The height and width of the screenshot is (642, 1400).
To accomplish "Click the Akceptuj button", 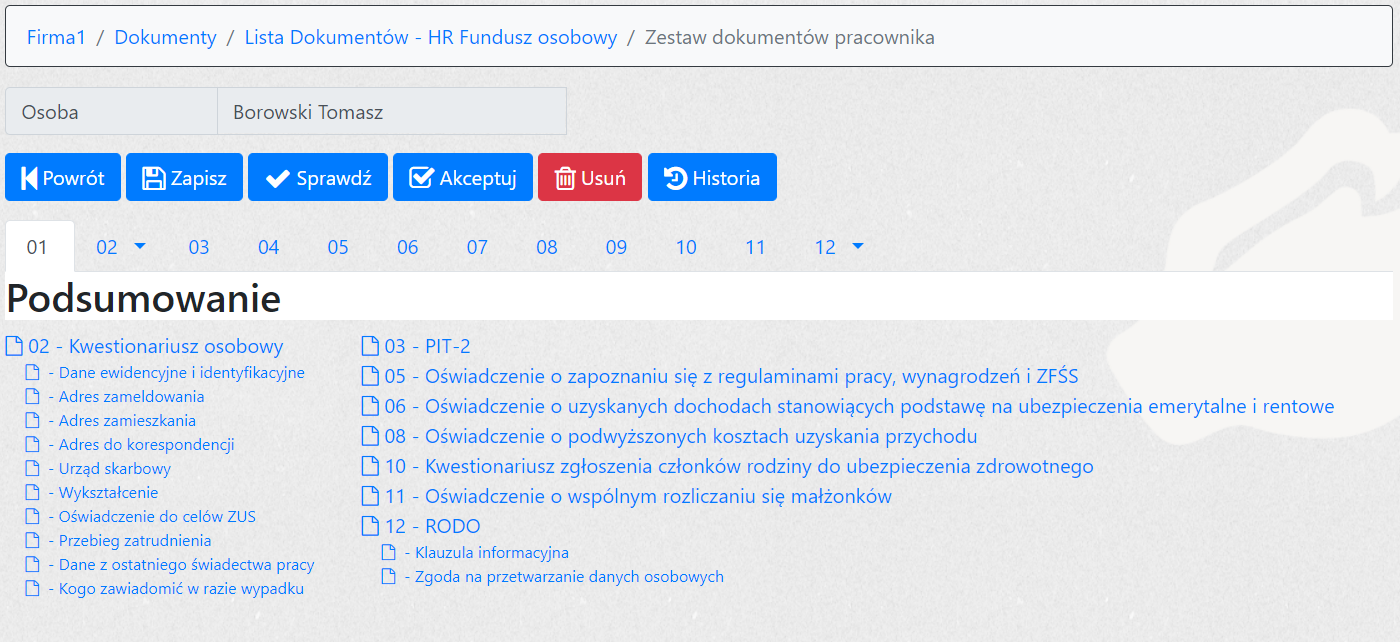I will click(x=462, y=178).
